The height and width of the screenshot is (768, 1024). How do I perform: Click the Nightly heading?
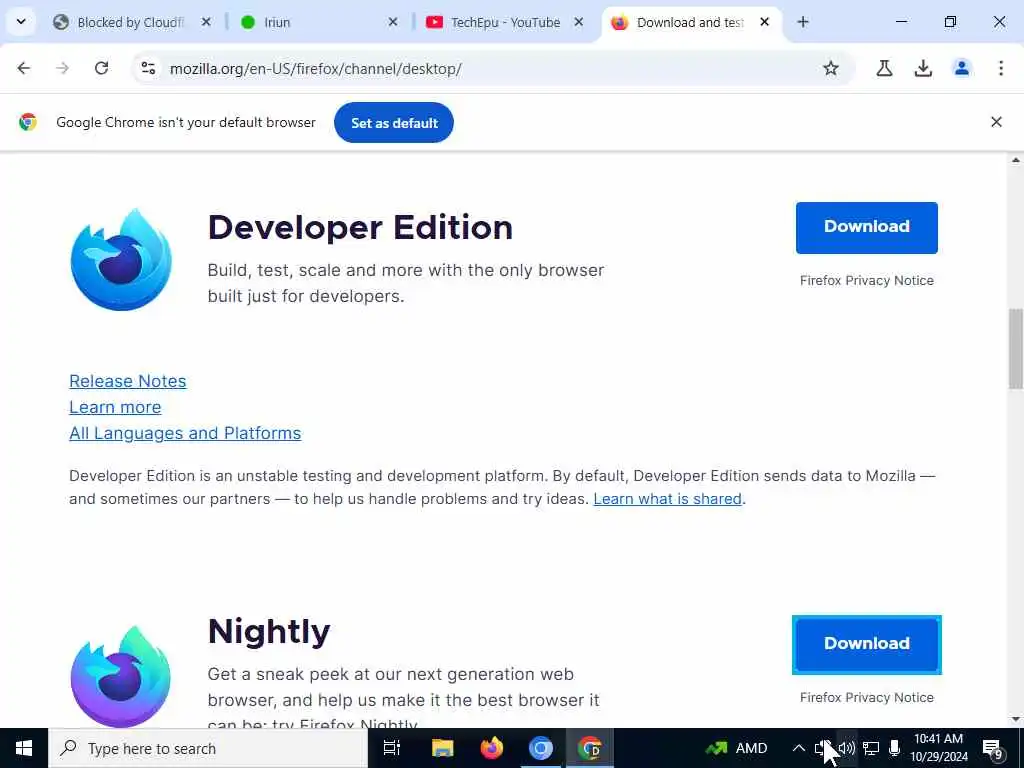[x=269, y=632]
